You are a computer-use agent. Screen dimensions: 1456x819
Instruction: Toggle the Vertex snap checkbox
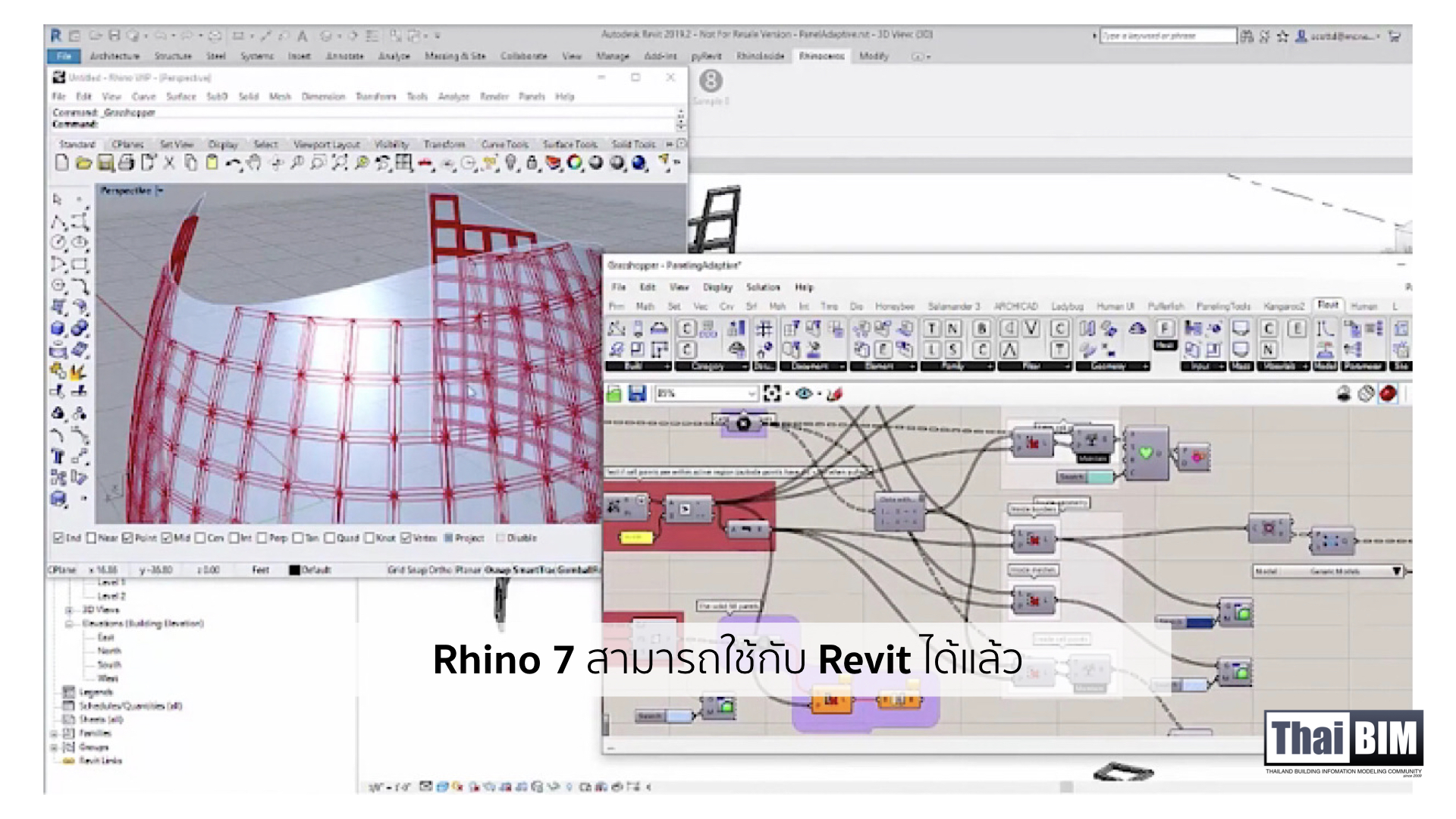click(405, 538)
